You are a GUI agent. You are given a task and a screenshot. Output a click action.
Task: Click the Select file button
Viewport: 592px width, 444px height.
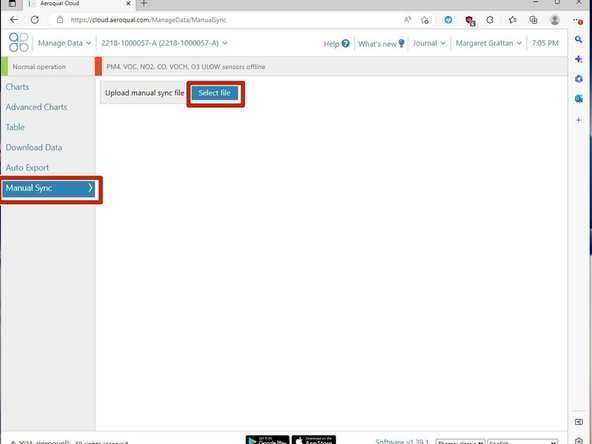[214, 93]
